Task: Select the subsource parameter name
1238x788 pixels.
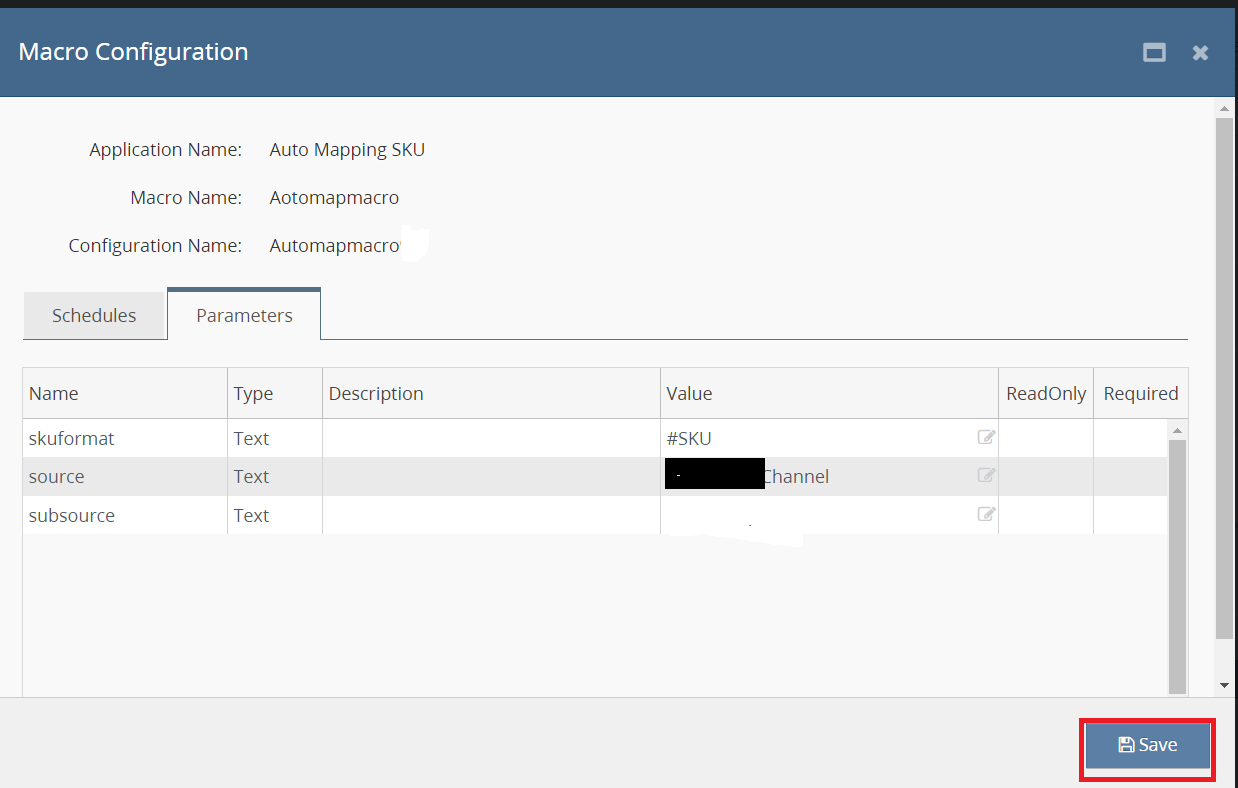Action: (72, 515)
